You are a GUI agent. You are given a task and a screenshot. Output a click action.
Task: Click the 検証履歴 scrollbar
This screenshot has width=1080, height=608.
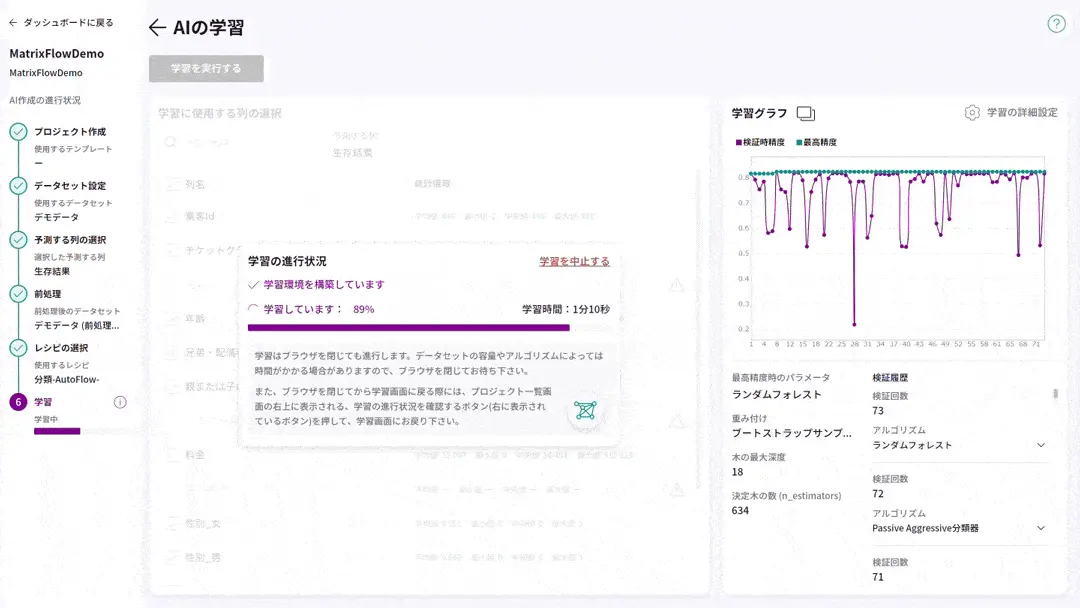[1055, 394]
